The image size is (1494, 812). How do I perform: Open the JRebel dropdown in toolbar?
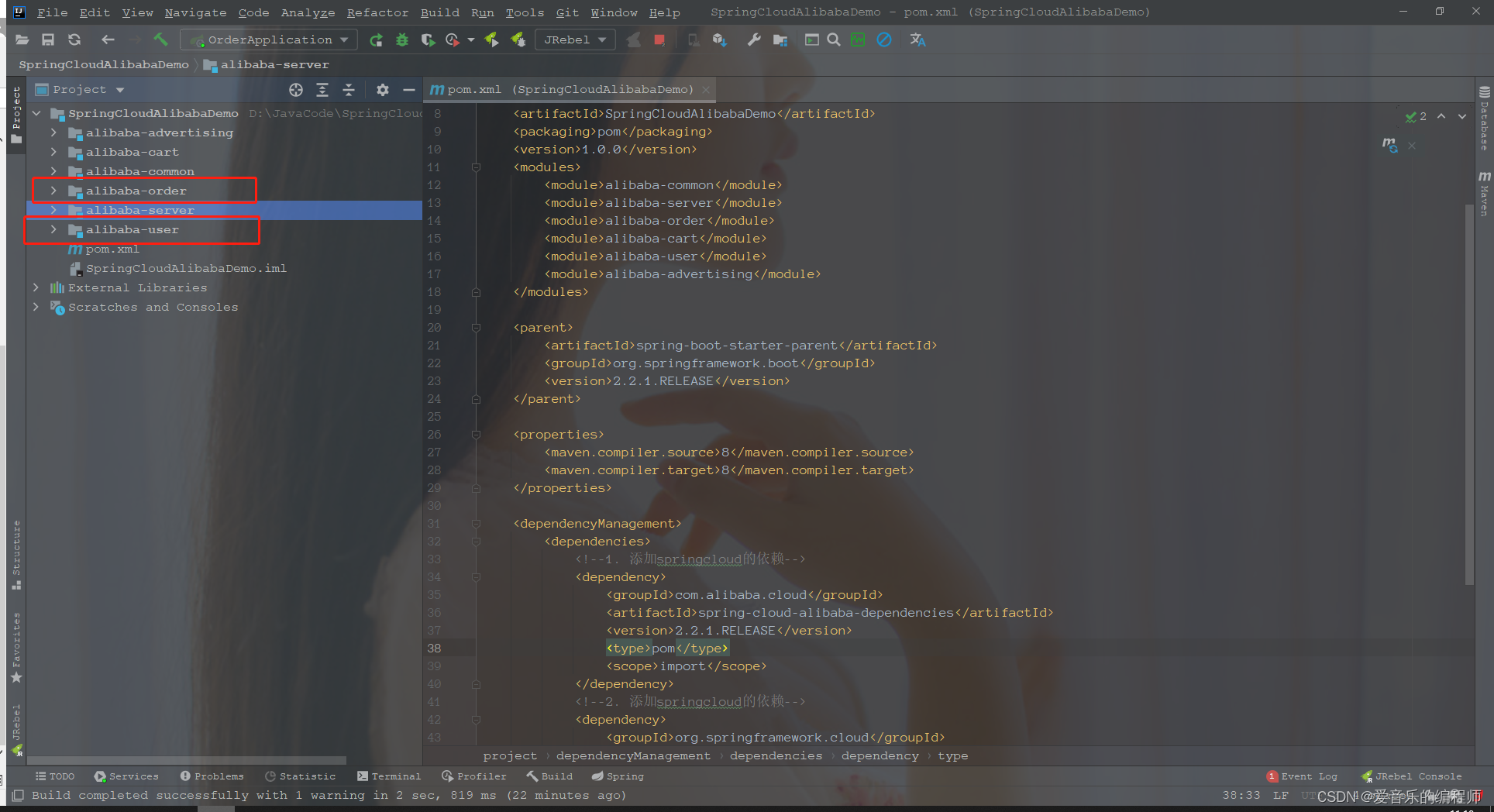(575, 40)
